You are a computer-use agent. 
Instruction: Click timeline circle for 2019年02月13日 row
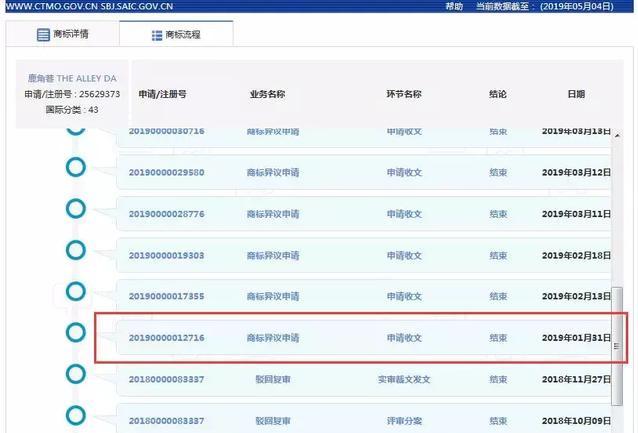[x=76, y=291]
